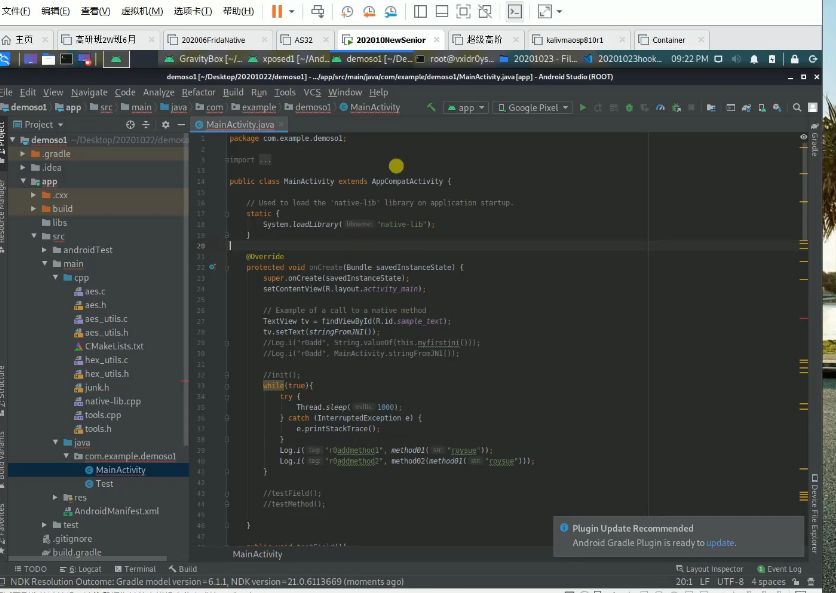Open the Event Log tool window

coord(778,569)
